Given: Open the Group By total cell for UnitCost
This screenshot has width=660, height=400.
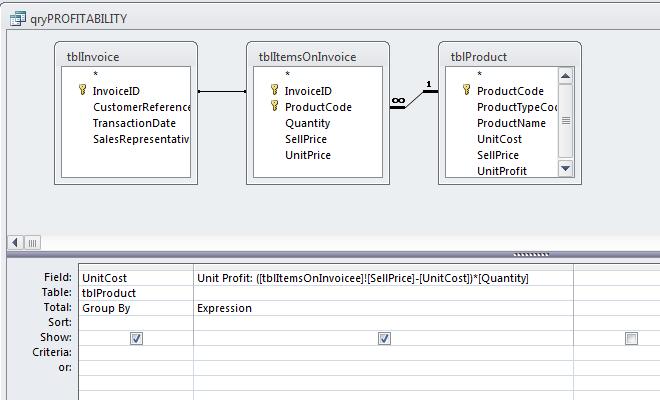Looking at the screenshot, I should pyautogui.click(x=135, y=309).
